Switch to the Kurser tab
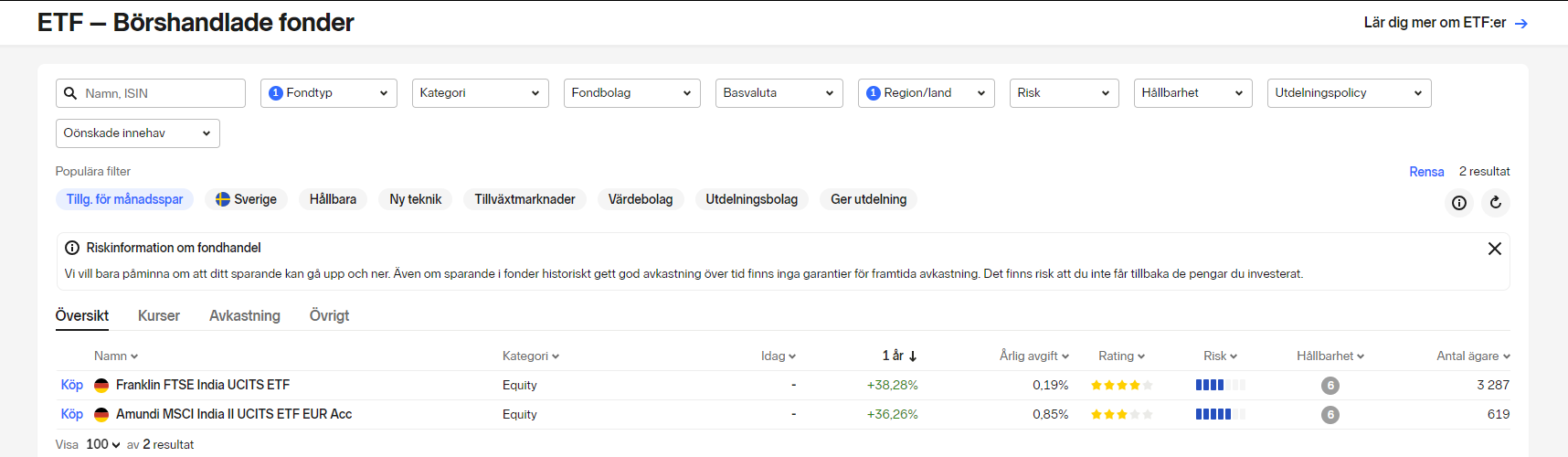This screenshot has height=457, width=1568. point(159,316)
